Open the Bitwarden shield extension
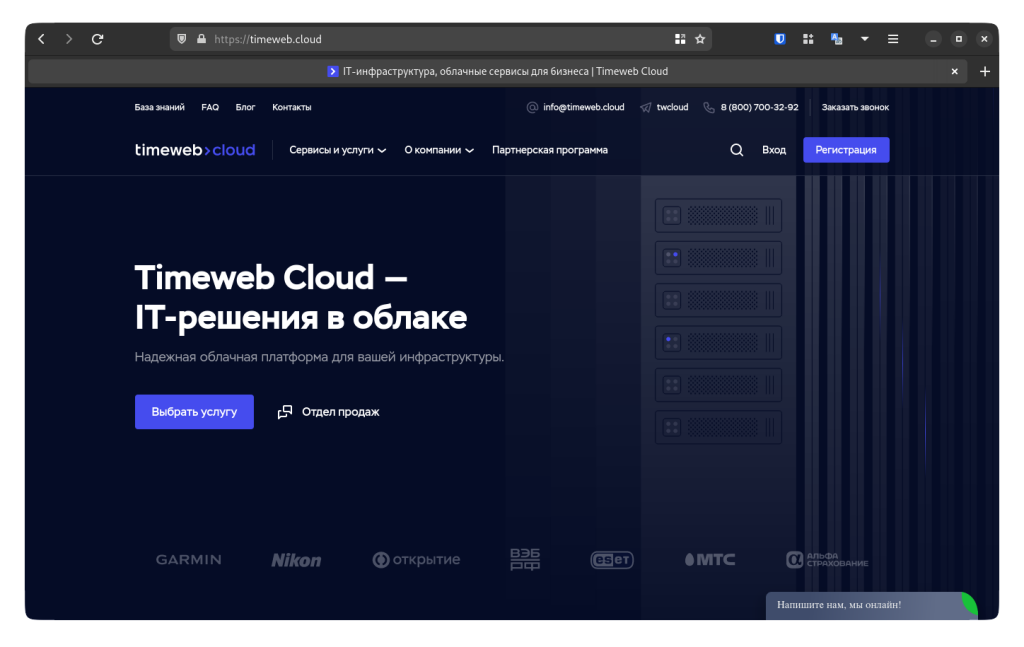1024x647 pixels. (x=780, y=39)
